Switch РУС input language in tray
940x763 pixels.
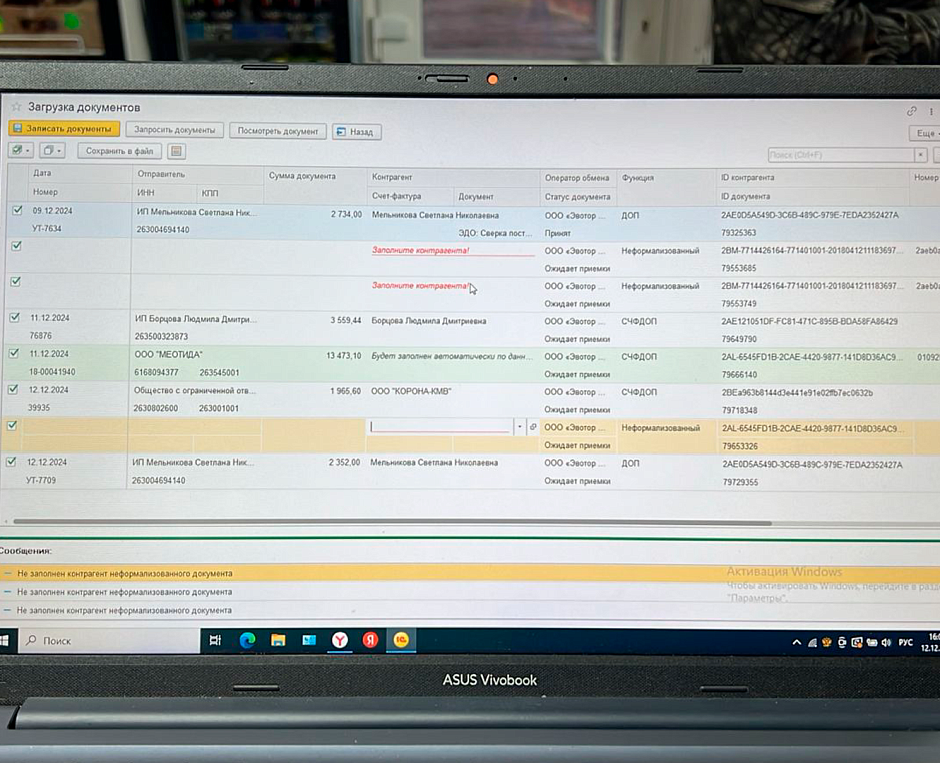[x=905, y=643]
